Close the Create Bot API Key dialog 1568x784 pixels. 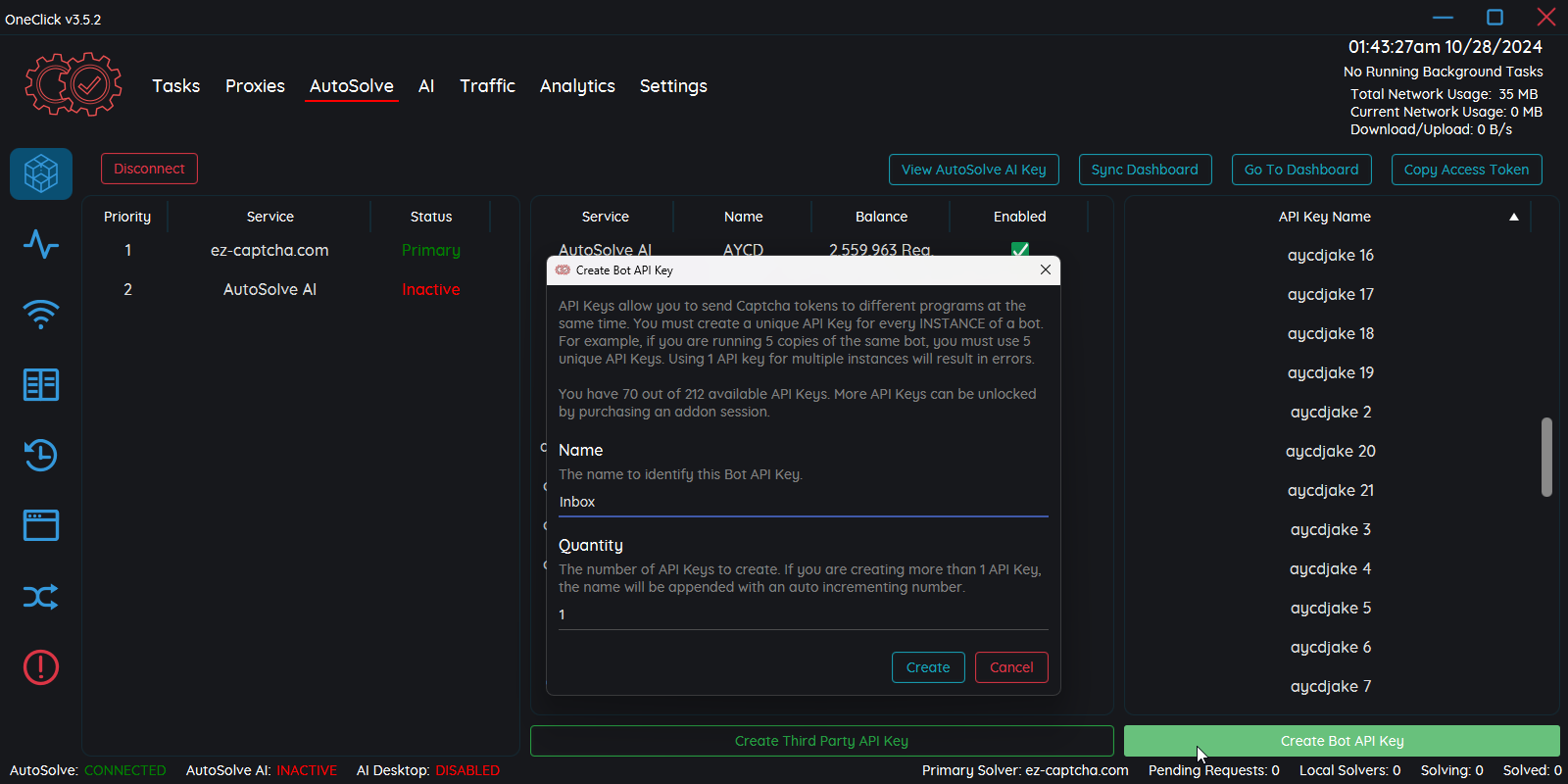click(x=1046, y=269)
